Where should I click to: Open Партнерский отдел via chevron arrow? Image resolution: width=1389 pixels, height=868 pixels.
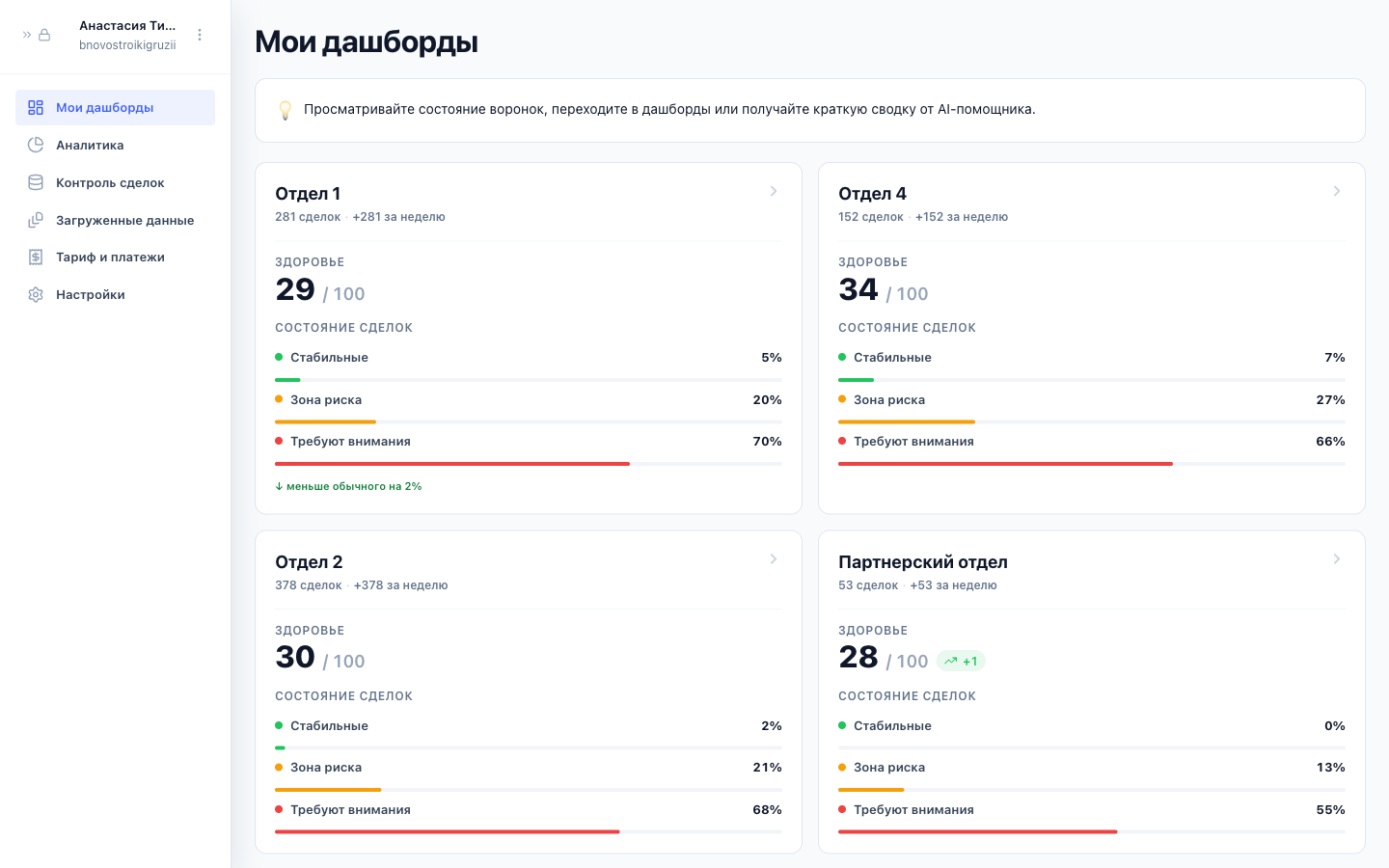pos(1337,559)
